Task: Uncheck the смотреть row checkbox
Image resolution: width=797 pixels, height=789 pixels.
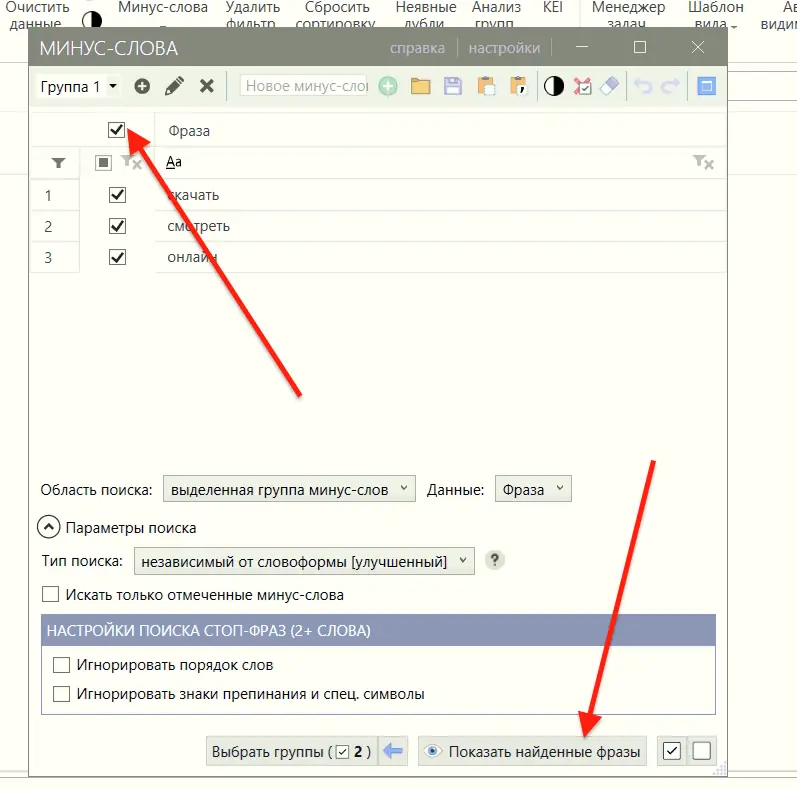Action: tap(117, 226)
